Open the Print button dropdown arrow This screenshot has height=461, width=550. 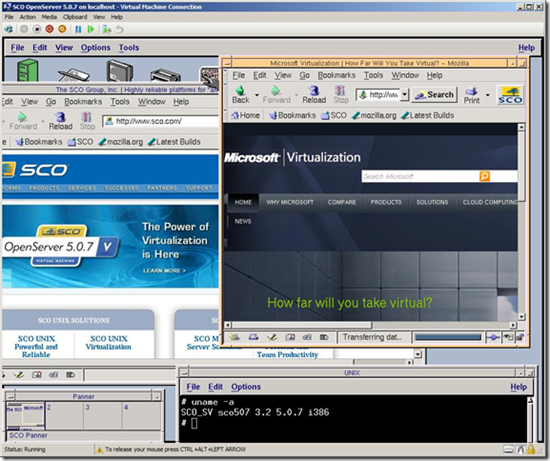pyautogui.click(x=488, y=95)
